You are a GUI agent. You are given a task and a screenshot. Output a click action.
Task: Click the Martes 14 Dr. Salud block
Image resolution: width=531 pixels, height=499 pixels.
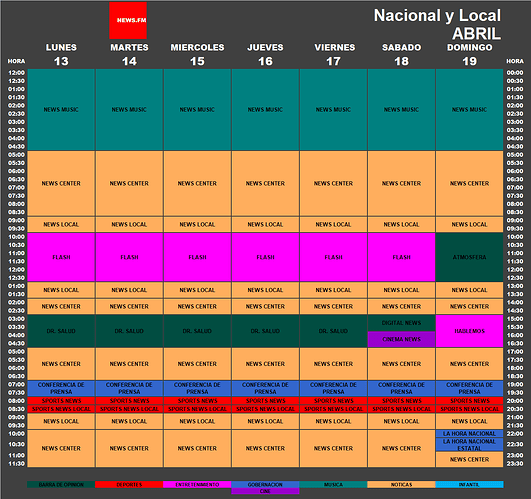(129, 331)
